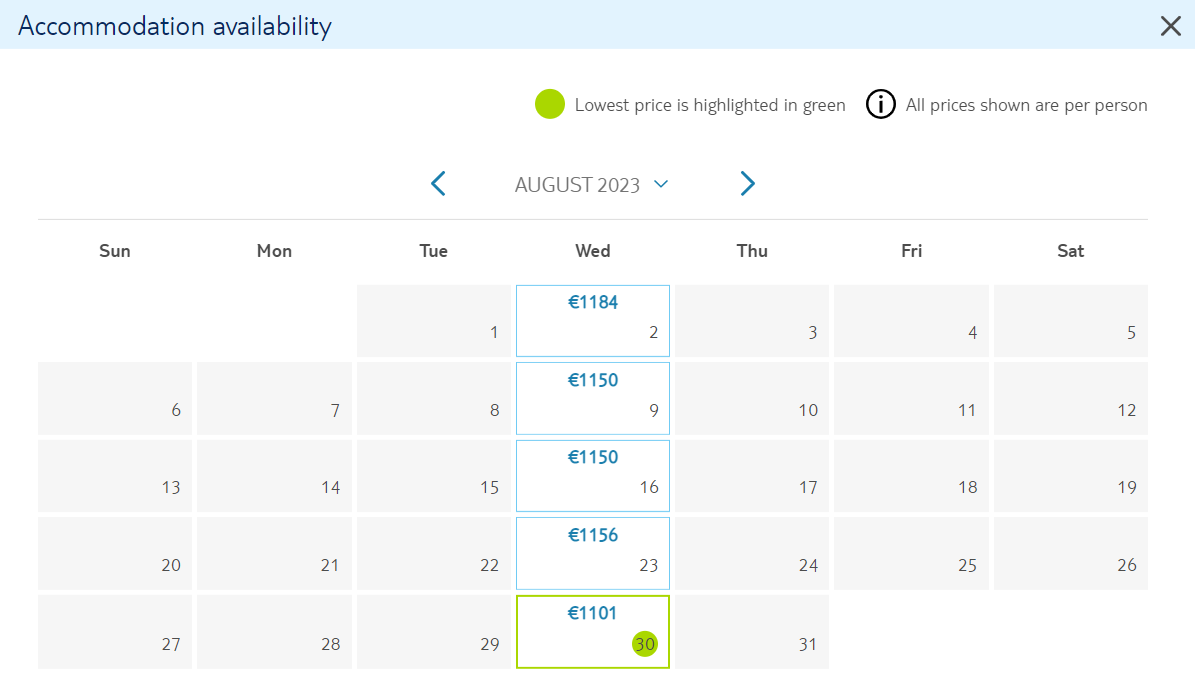
Task: Go to the previous month arrow
Action: (438, 184)
